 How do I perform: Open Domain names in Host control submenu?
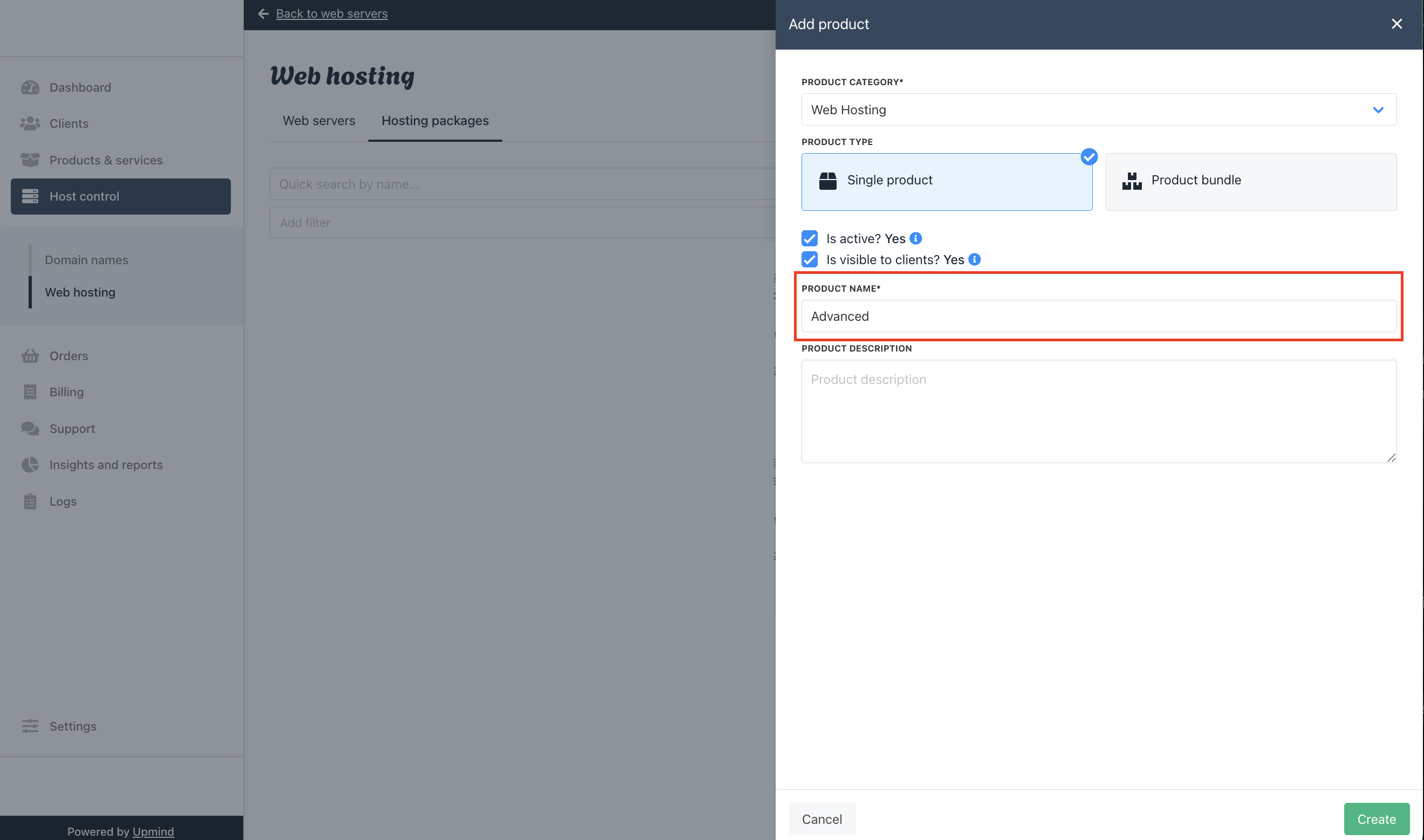pos(86,260)
